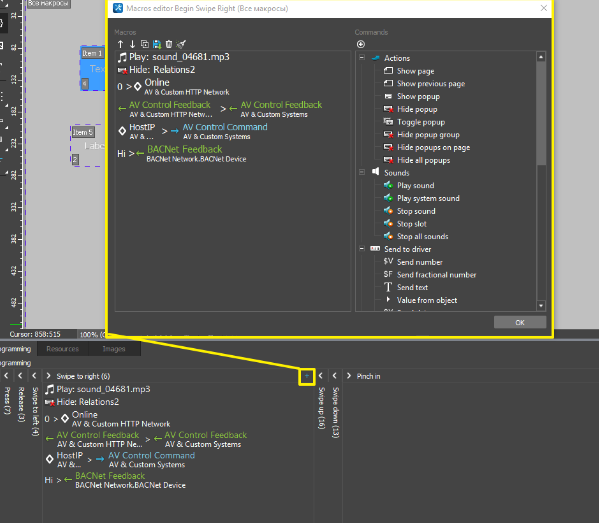Open macros editor via plus on Swipe right
599x523 pixels.
pos(307,377)
